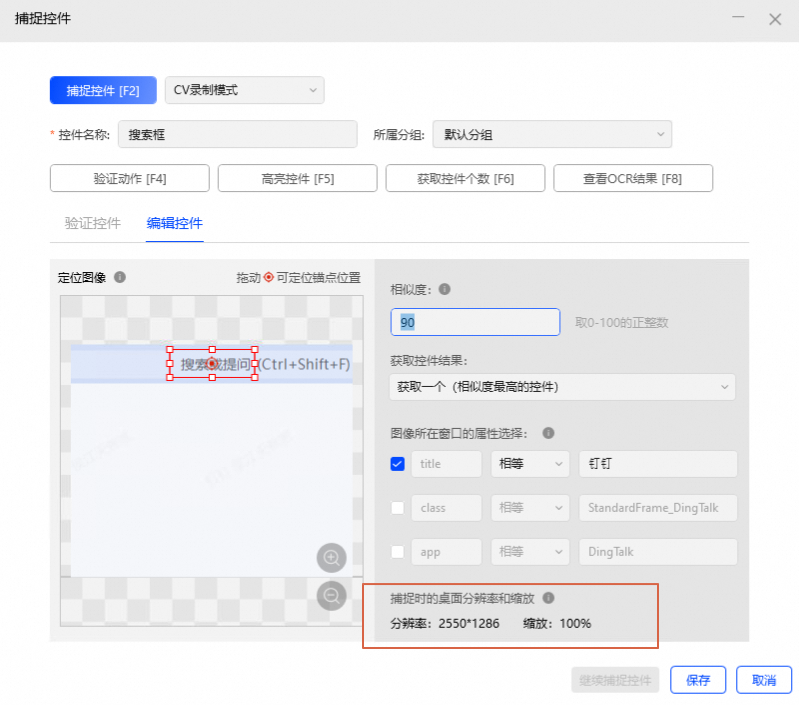Click the red anchor point in image
Image resolution: width=799 pixels, height=705 pixels.
212,364
